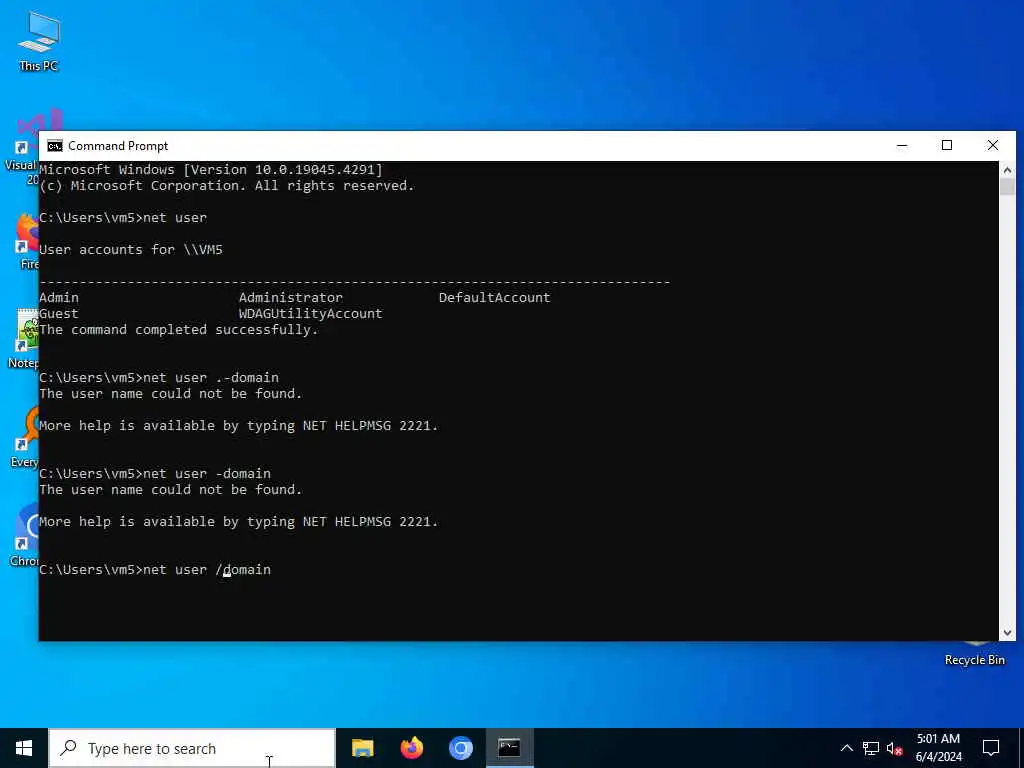Screen dimensions: 1024x768
Task: Click the 'net user .-domain' command line
Action: coord(159,377)
